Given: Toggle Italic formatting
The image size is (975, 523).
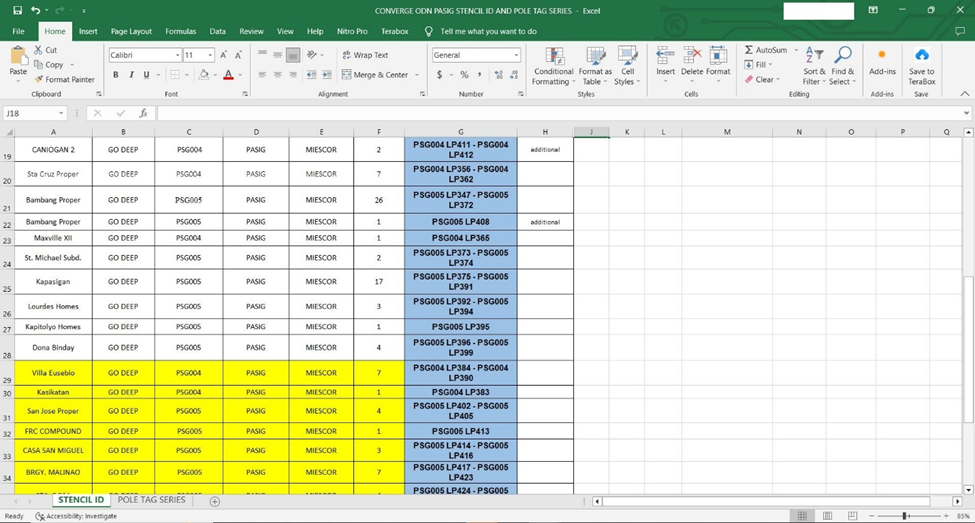Looking at the screenshot, I should tap(131, 75).
